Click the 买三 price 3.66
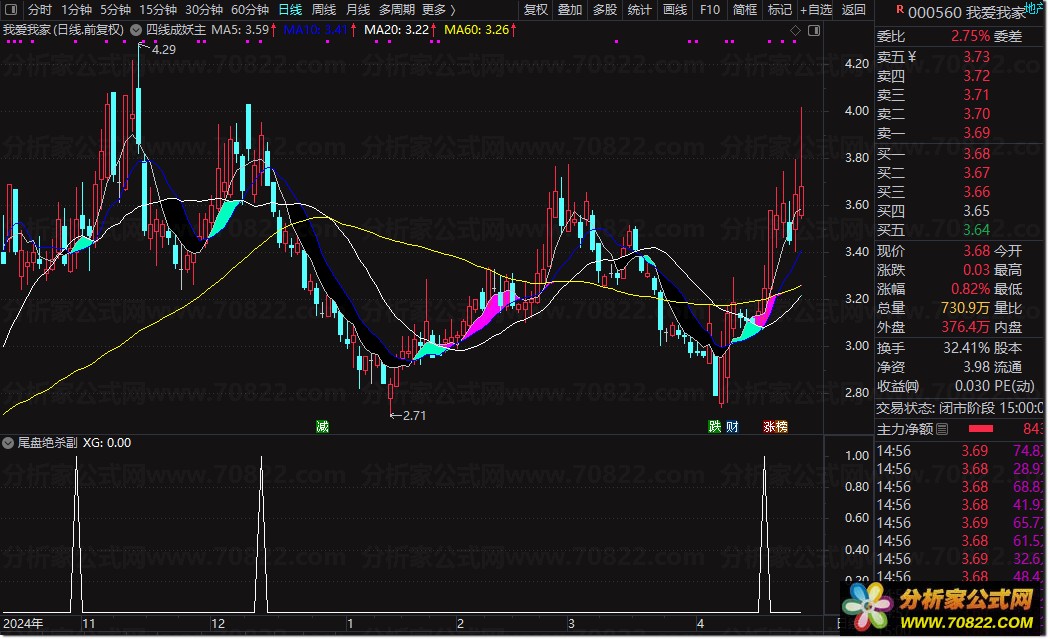Viewport: 1050px width, 639px height. [976, 192]
